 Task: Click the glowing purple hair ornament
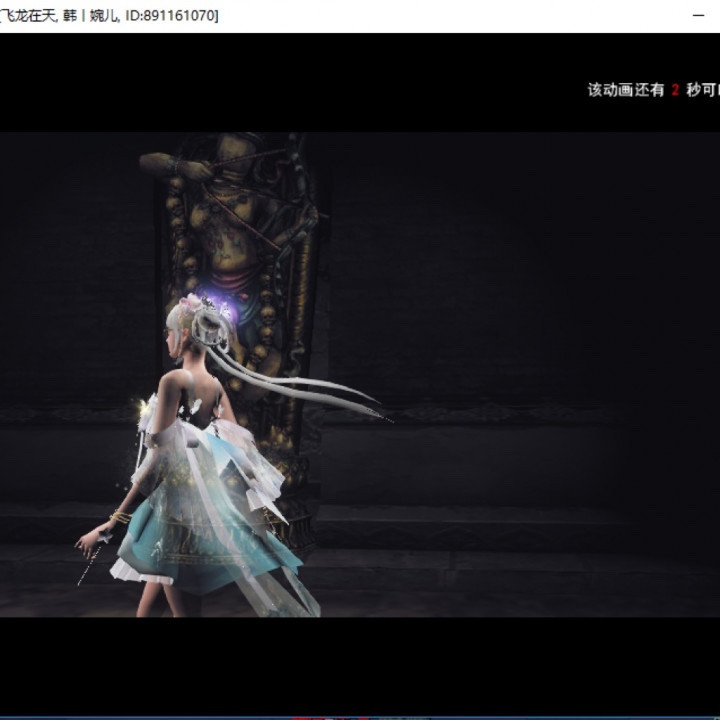click(x=212, y=300)
